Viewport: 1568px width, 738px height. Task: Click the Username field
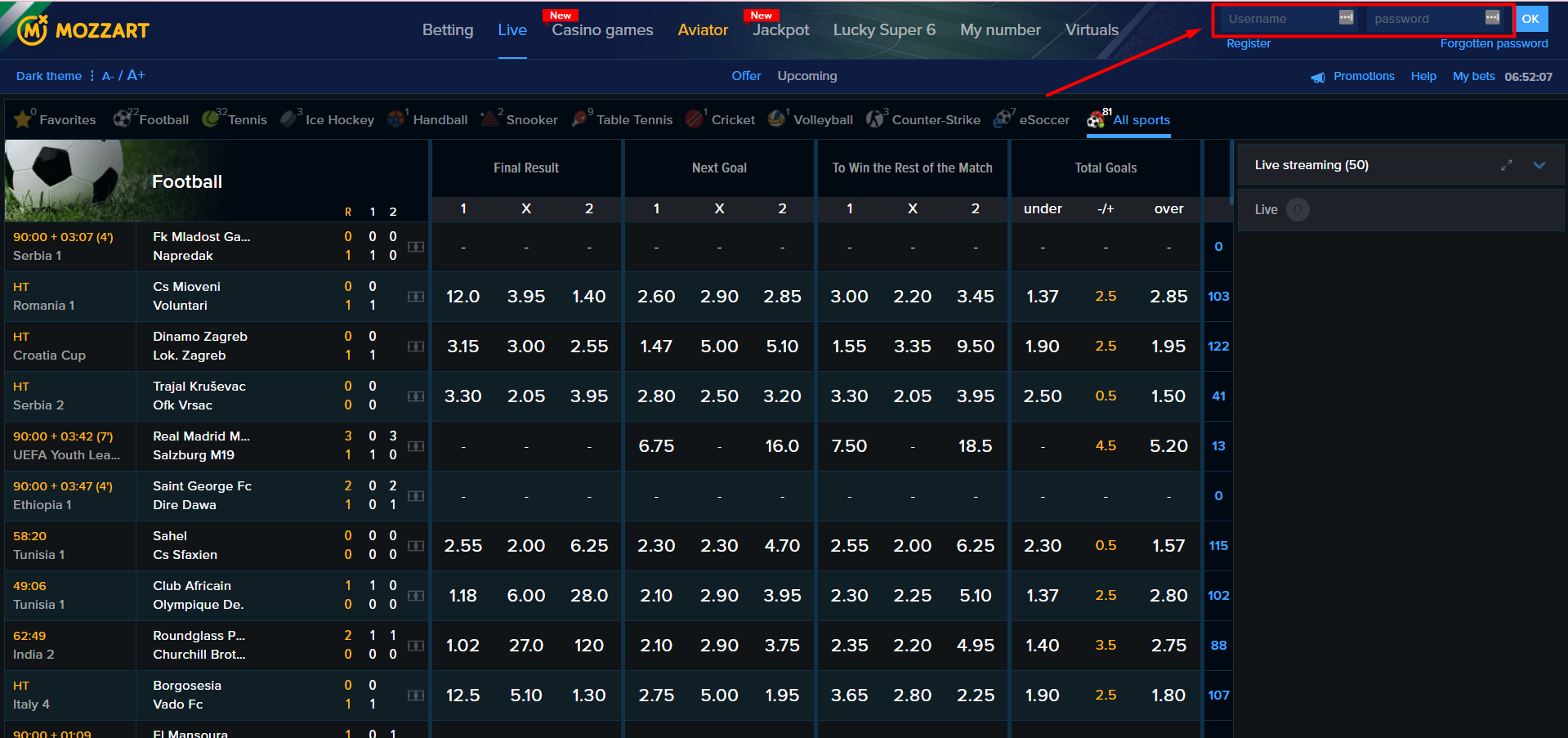click(1288, 19)
